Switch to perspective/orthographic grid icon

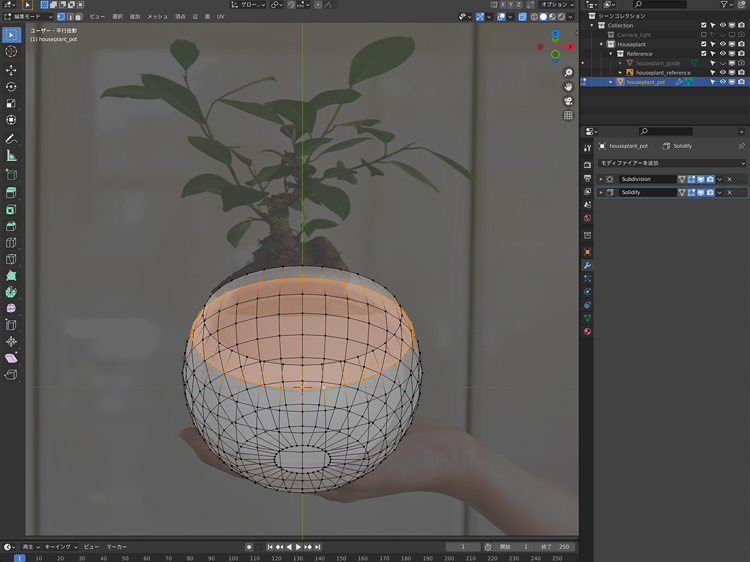click(x=568, y=115)
